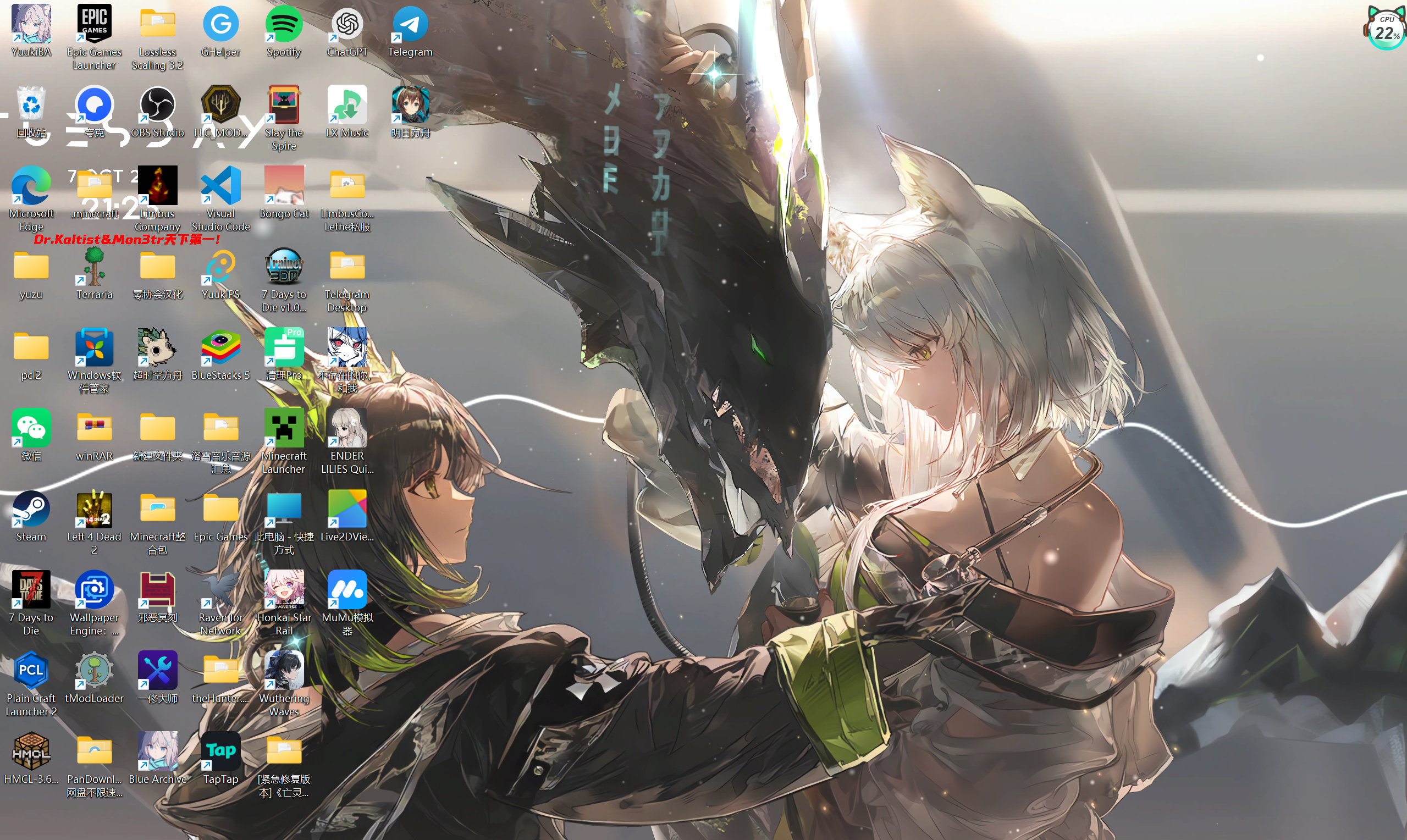Select the Telegram Desktop folder
1407x840 pixels.
pos(347,267)
